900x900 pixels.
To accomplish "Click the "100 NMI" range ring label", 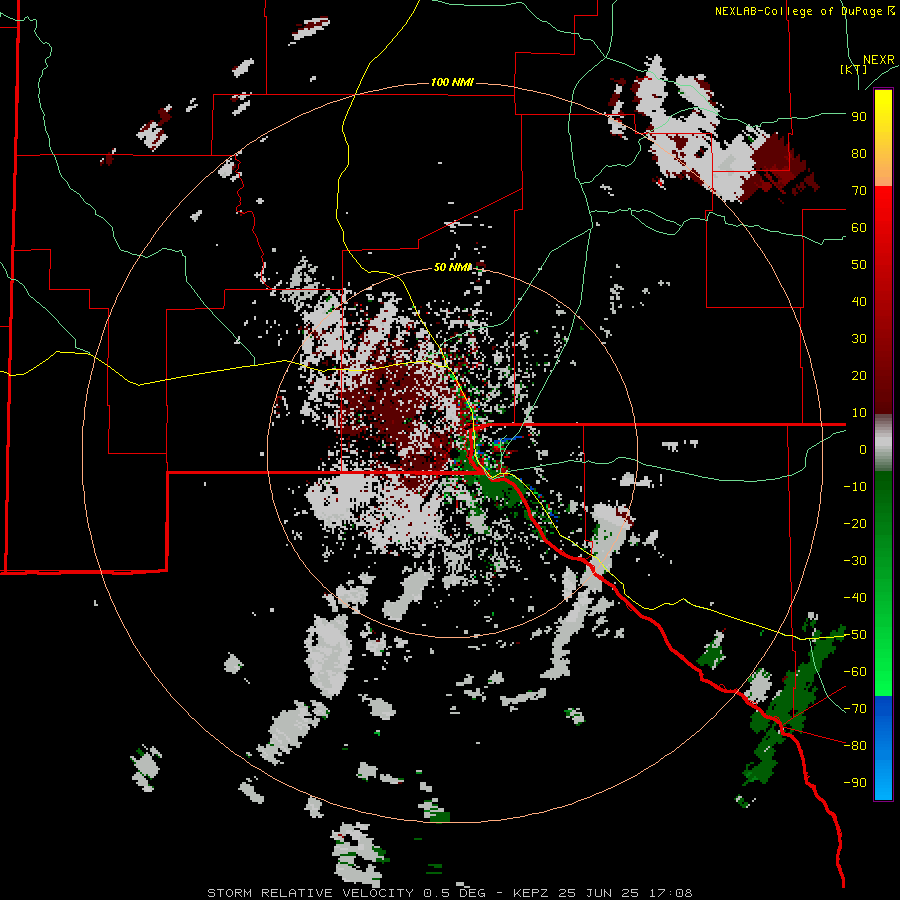I will (x=452, y=83).
